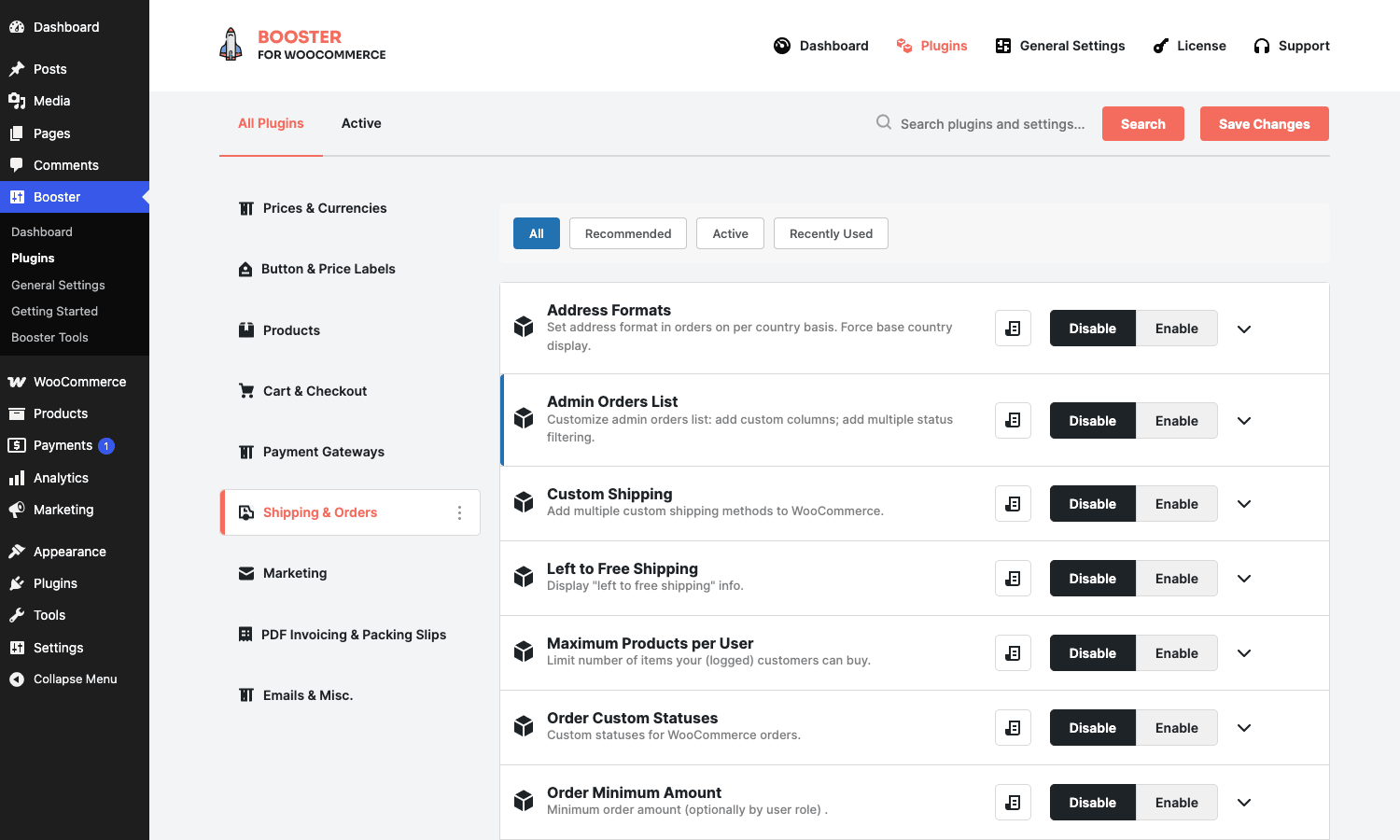Click the three-dot menu beside Shipping & Orders
Image resolution: width=1400 pixels, height=840 pixels.
coord(459,512)
